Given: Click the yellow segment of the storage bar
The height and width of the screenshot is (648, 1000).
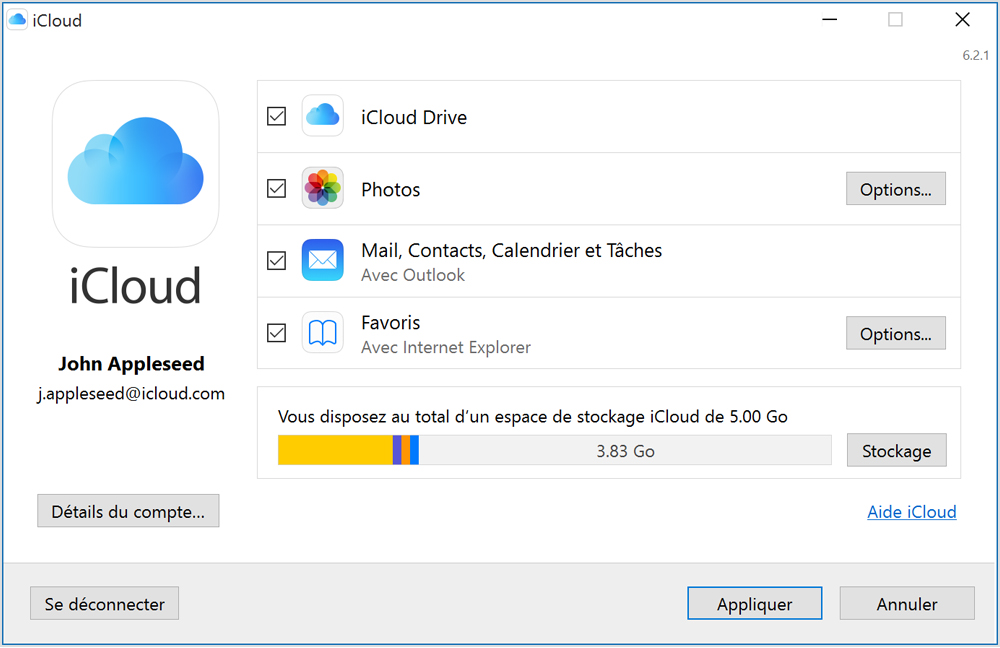Looking at the screenshot, I should [334, 451].
